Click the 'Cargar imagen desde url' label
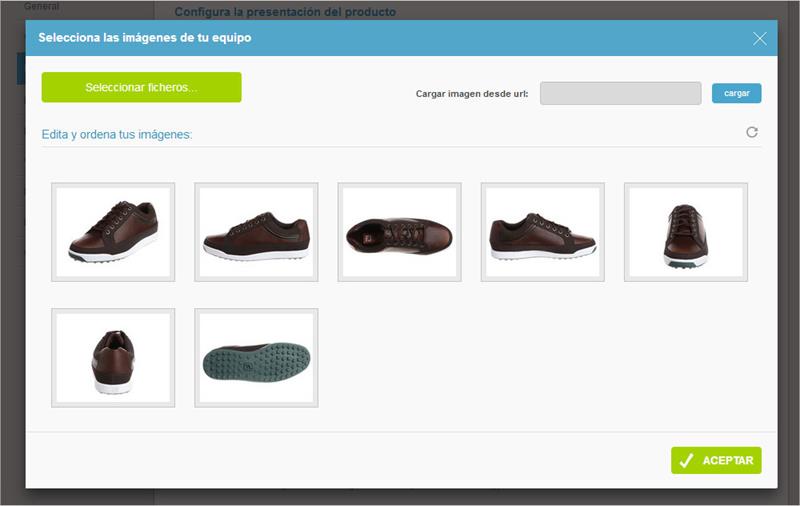800x506 pixels. pyautogui.click(x=471, y=94)
